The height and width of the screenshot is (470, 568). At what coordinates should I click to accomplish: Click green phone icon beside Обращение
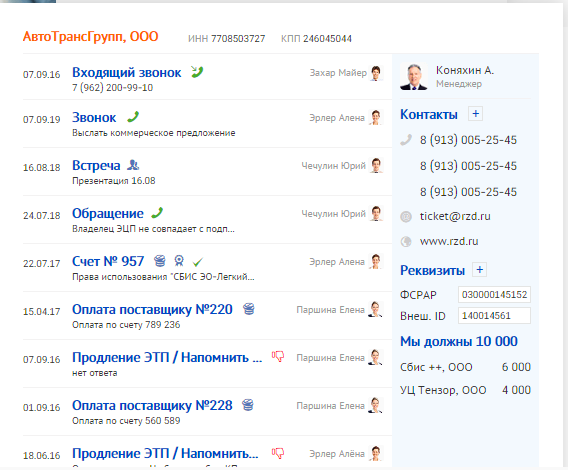click(157, 213)
